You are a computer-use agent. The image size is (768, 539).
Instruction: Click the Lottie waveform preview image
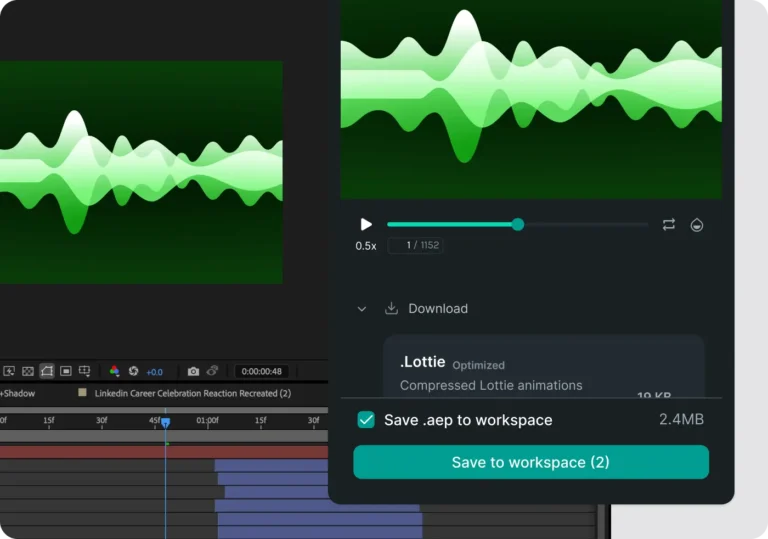click(x=531, y=99)
